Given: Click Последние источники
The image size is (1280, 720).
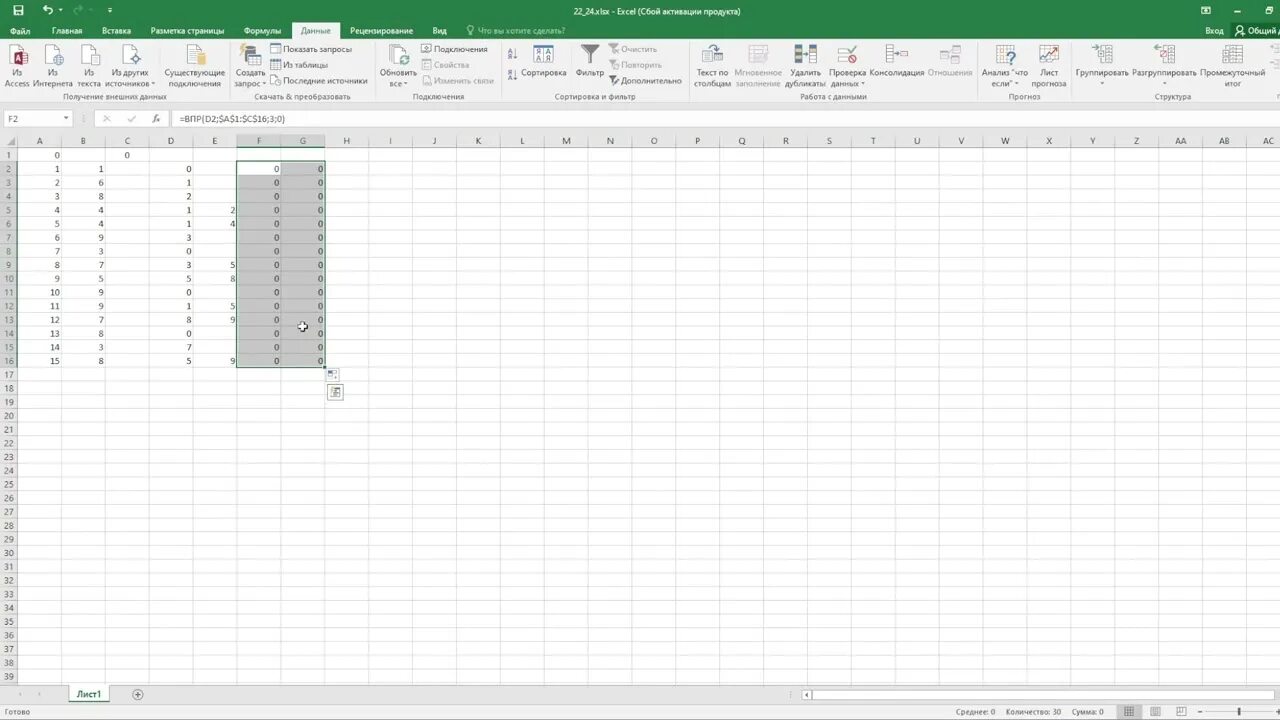Looking at the screenshot, I should [318, 81].
